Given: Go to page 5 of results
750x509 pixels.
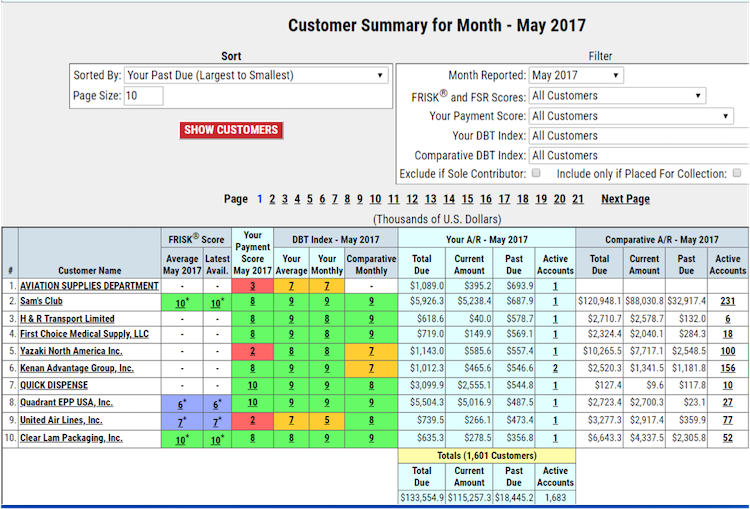Looking at the screenshot, I should [x=309, y=199].
